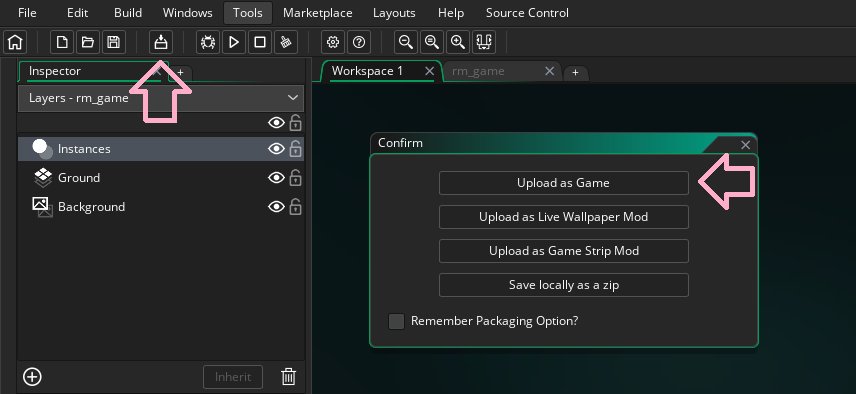Hide the Background layer

point(276,207)
